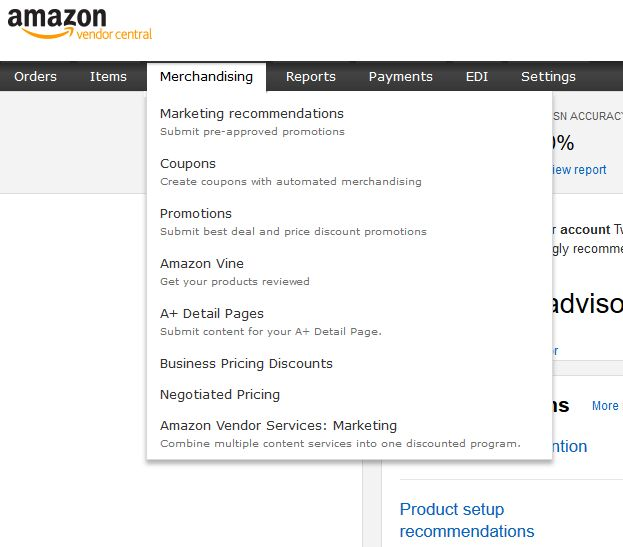Expand the Reports menu
This screenshot has width=623, height=547.
coord(311,76)
